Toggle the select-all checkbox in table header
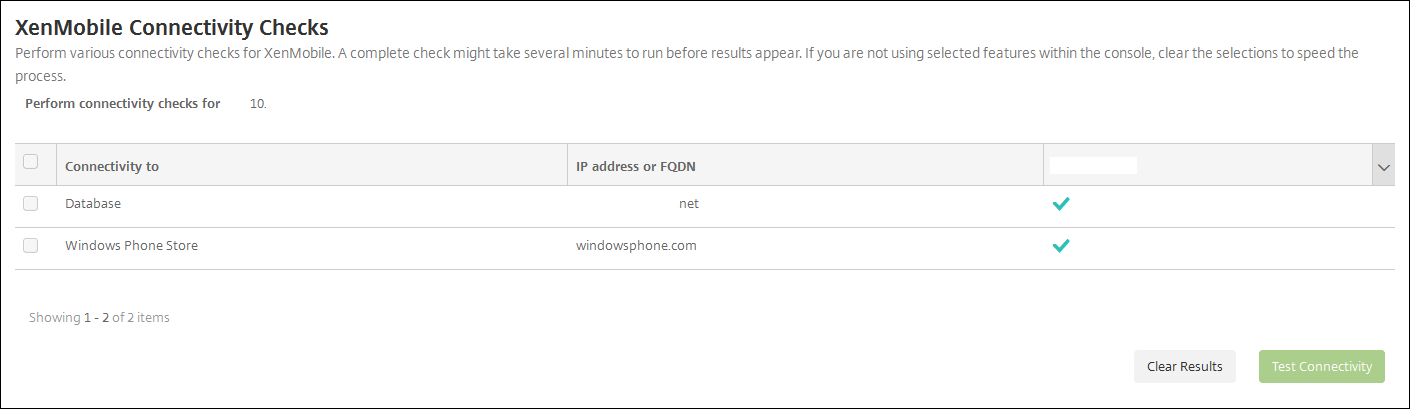Screen dimensions: 1410x409 30,162
